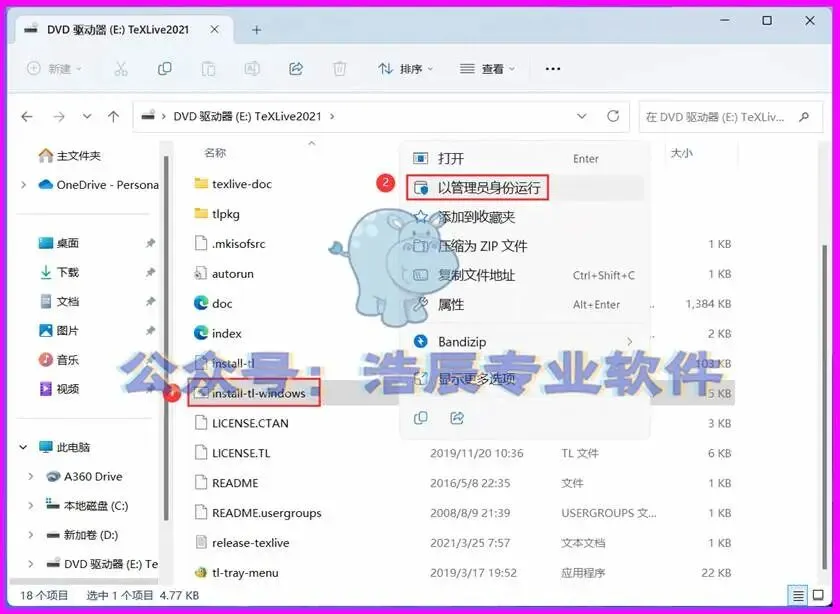Click the Share icon in toolbar
840x614 pixels.
tap(296, 69)
